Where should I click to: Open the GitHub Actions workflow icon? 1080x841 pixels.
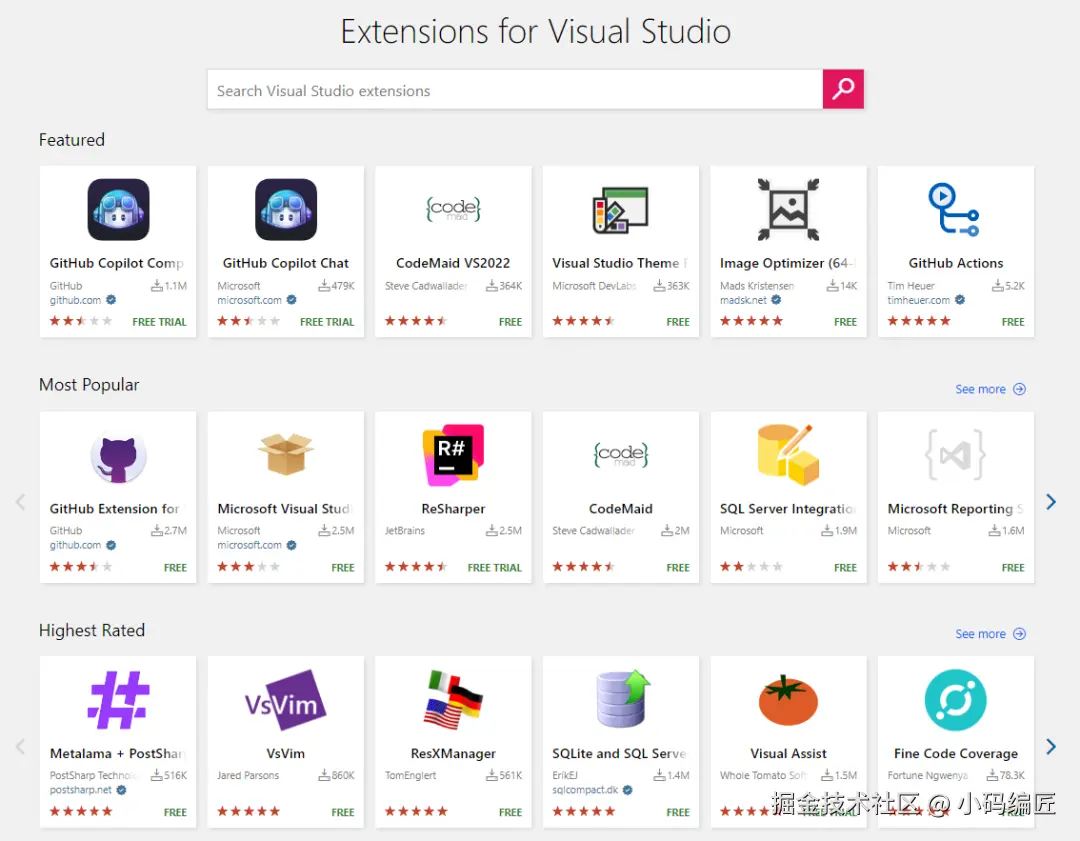tap(954, 209)
